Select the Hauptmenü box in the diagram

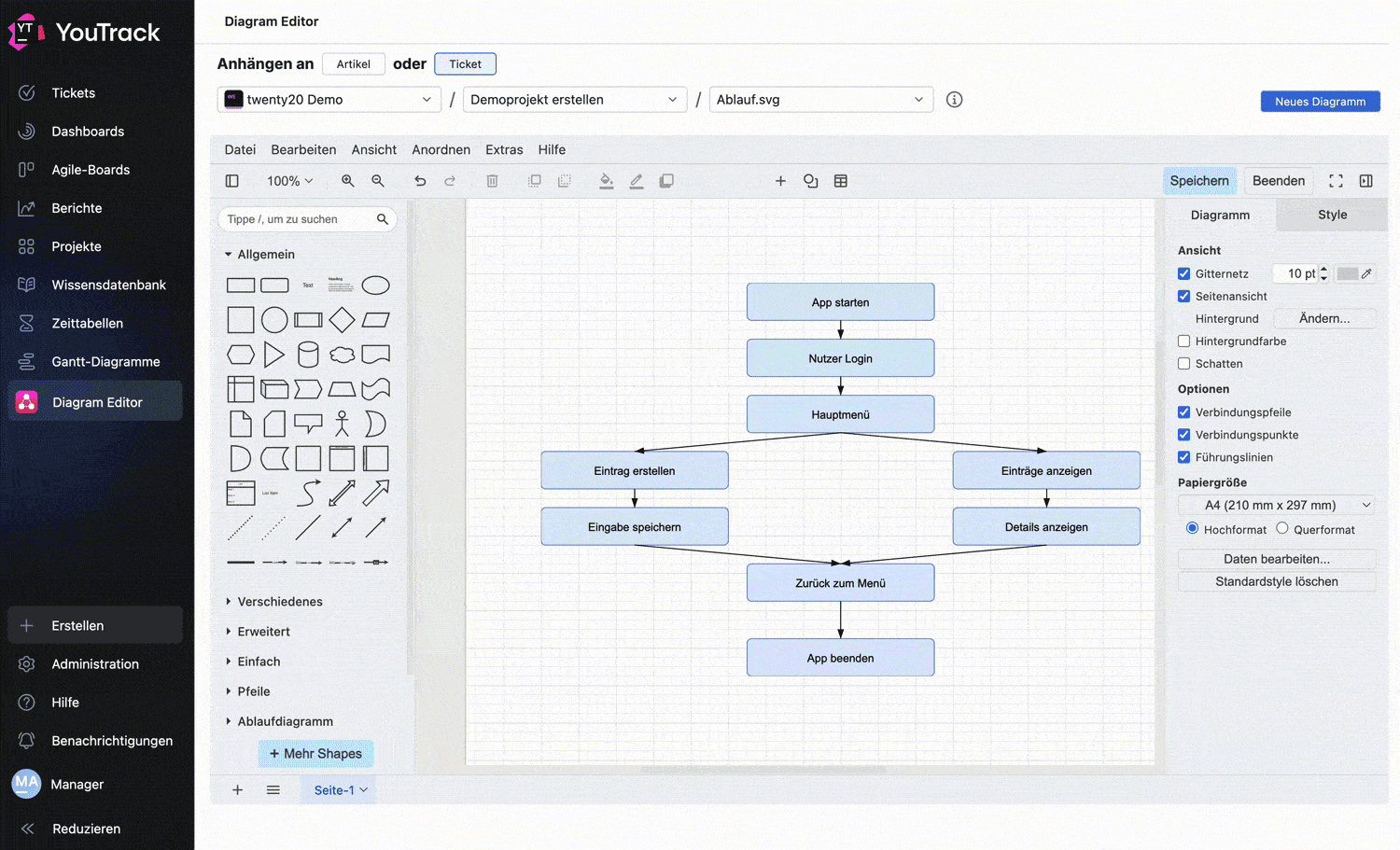(x=840, y=414)
